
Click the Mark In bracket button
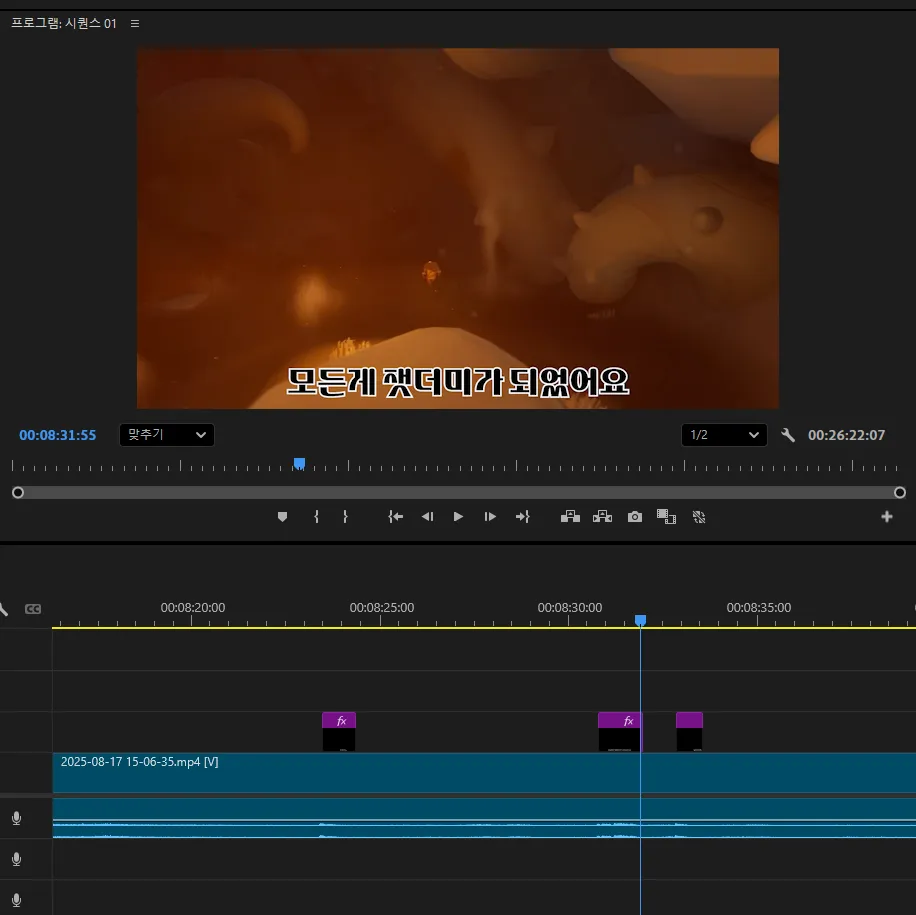pyautogui.click(x=316, y=517)
